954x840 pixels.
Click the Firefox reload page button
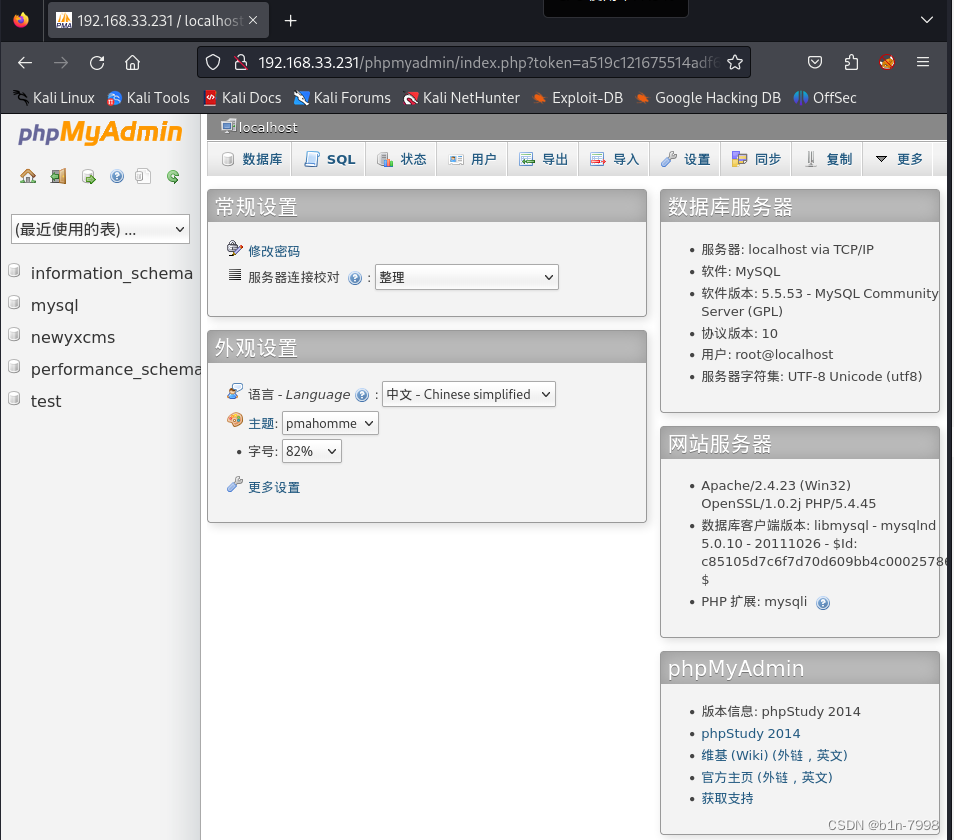pyautogui.click(x=97, y=63)
